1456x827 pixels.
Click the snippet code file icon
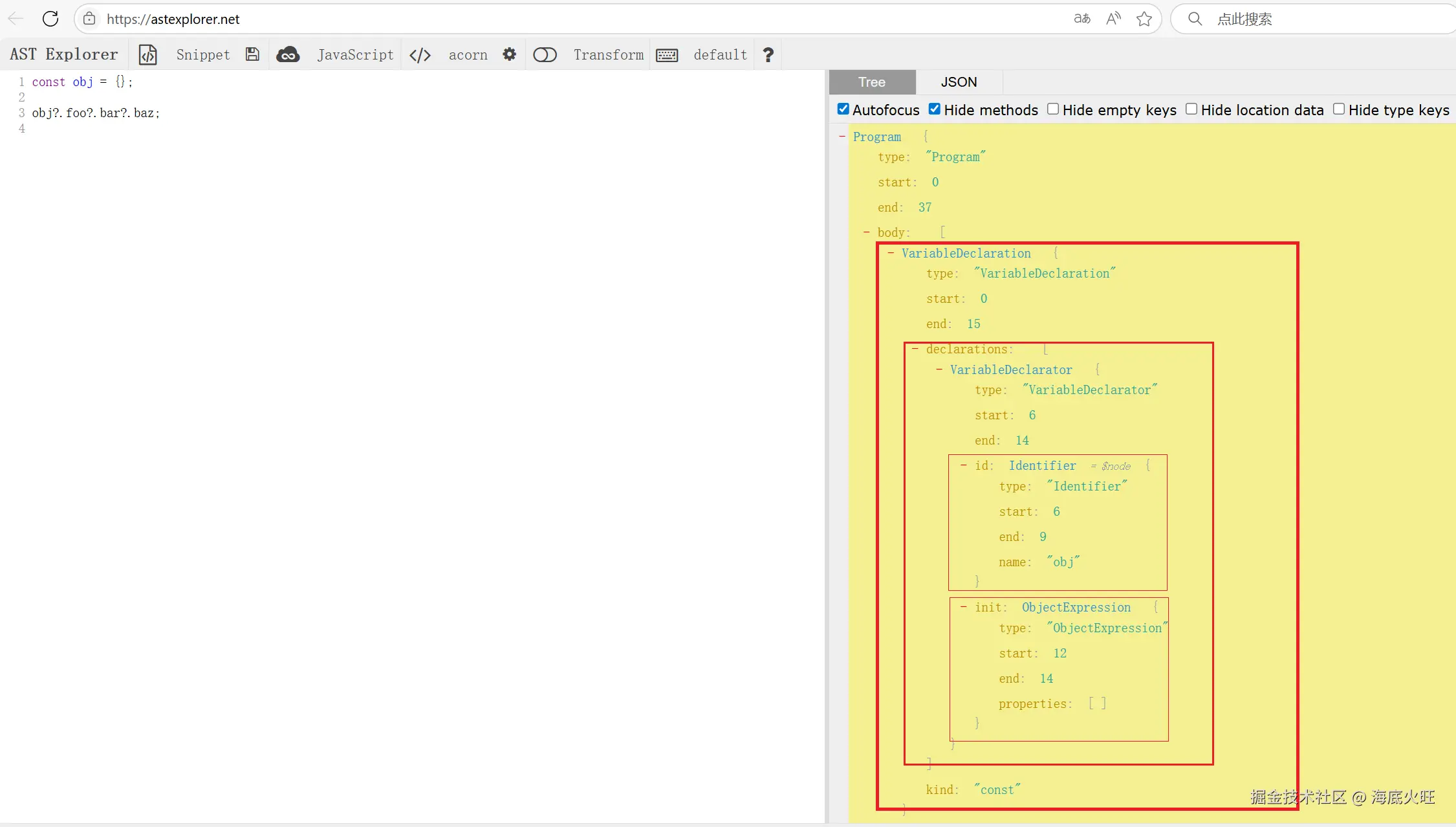click(148, 55)
